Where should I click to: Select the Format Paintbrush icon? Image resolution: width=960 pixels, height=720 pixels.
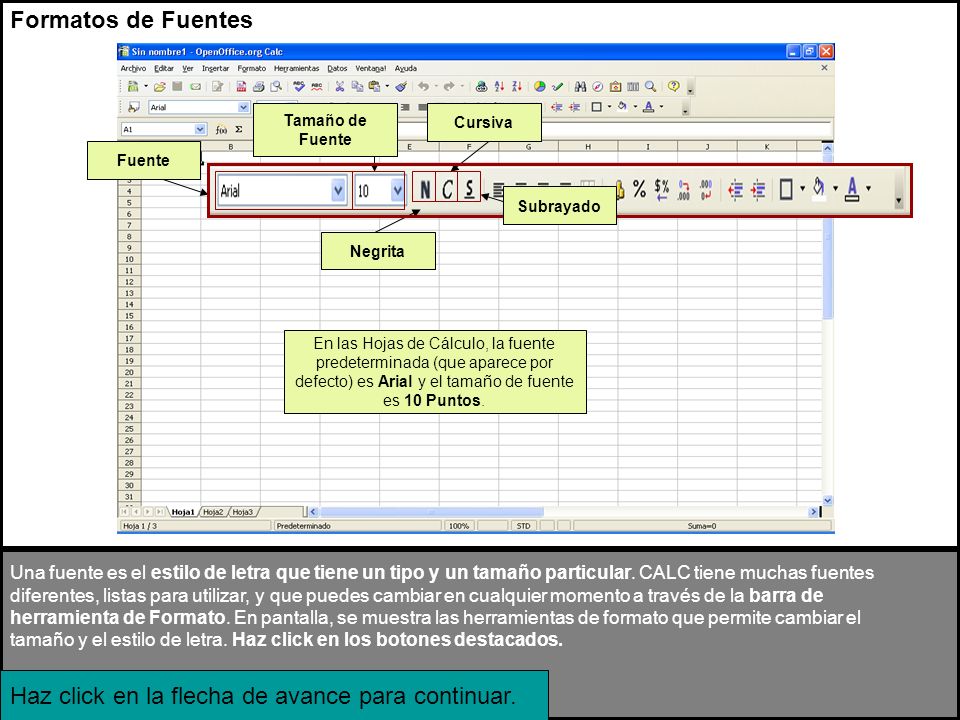(x=402, y=87)
